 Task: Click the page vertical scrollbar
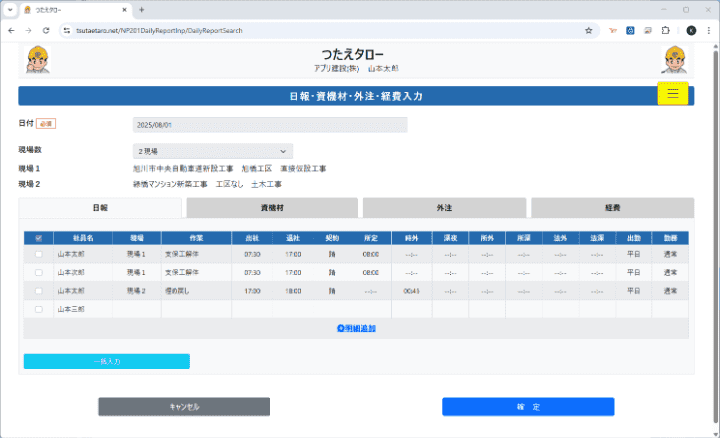[715, 239]
